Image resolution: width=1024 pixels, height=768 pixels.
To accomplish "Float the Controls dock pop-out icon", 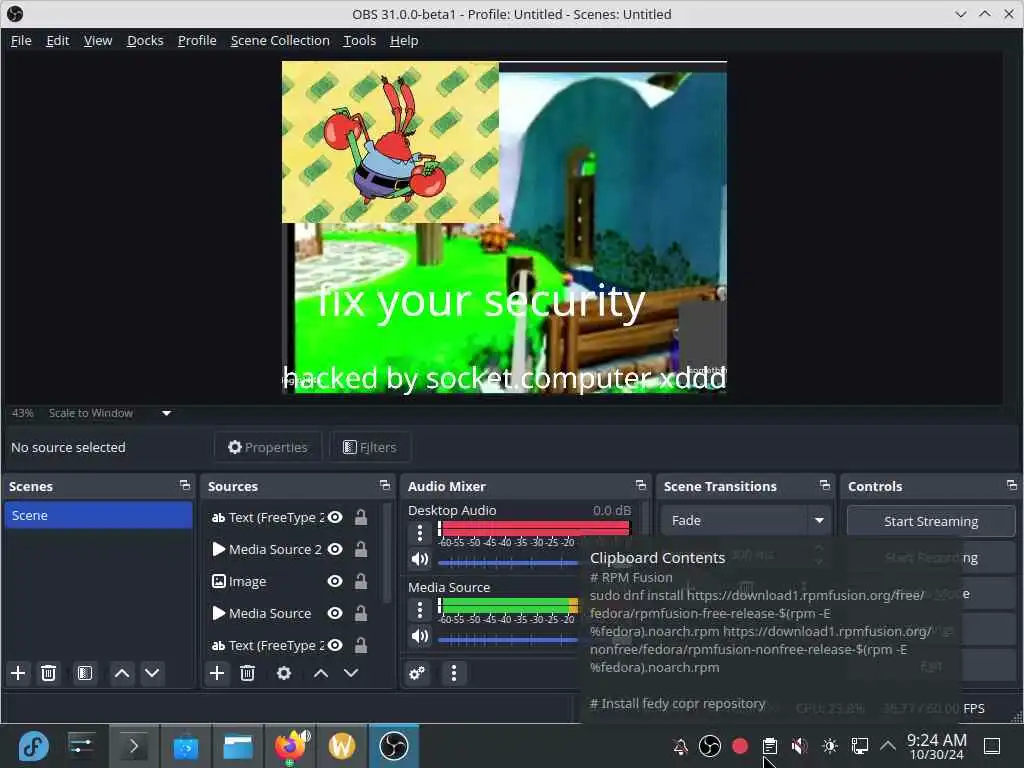I will click(x=1012, y=485).
